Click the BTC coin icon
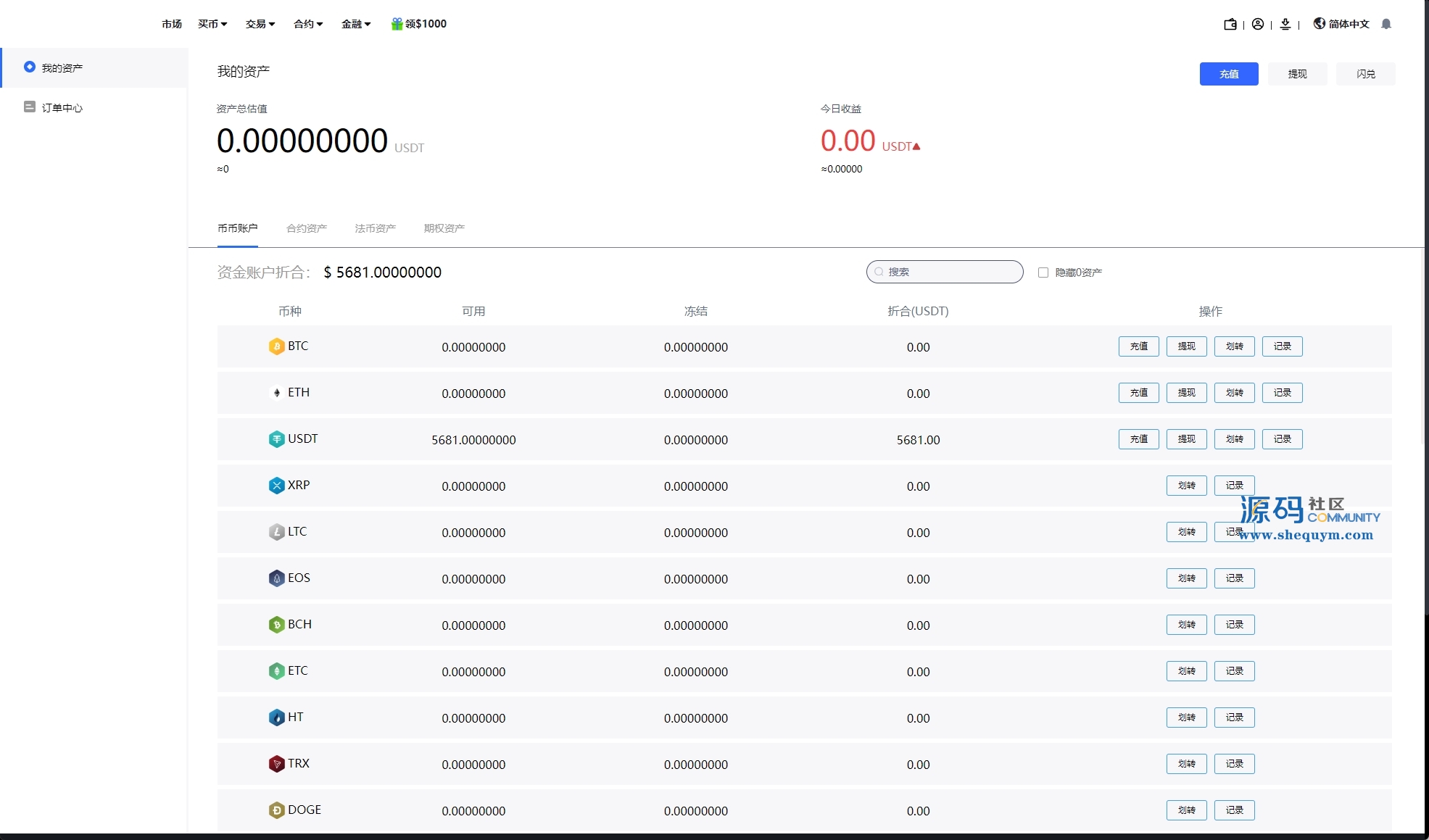 click(x=276, y=346)
